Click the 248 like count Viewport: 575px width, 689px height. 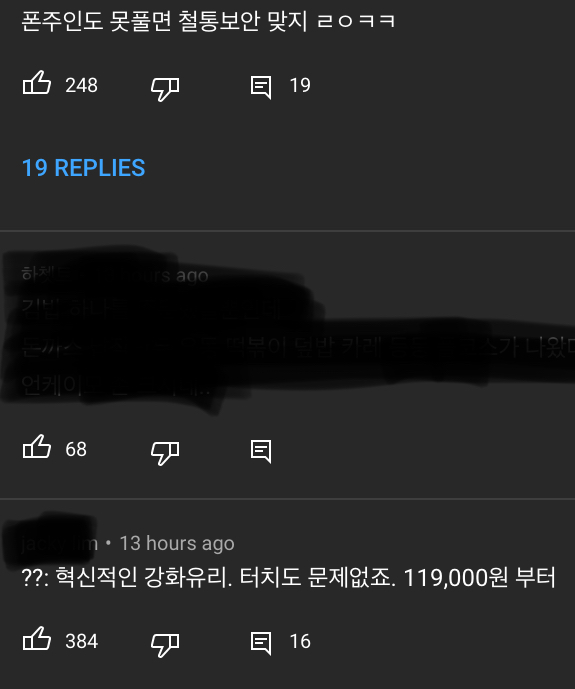click(82, 85)
